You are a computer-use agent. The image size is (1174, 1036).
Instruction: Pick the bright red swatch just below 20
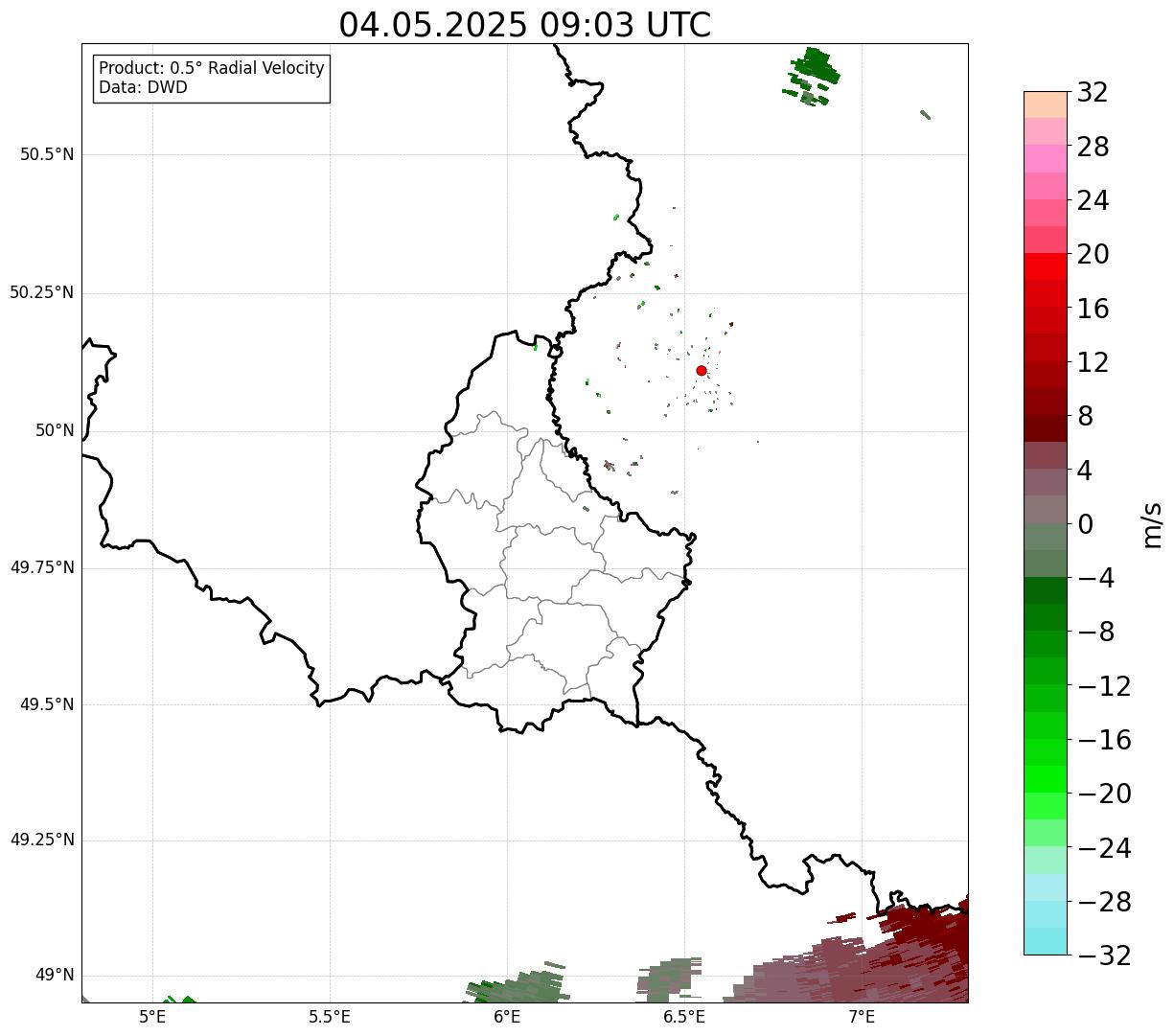click(x=1046, y=266)
